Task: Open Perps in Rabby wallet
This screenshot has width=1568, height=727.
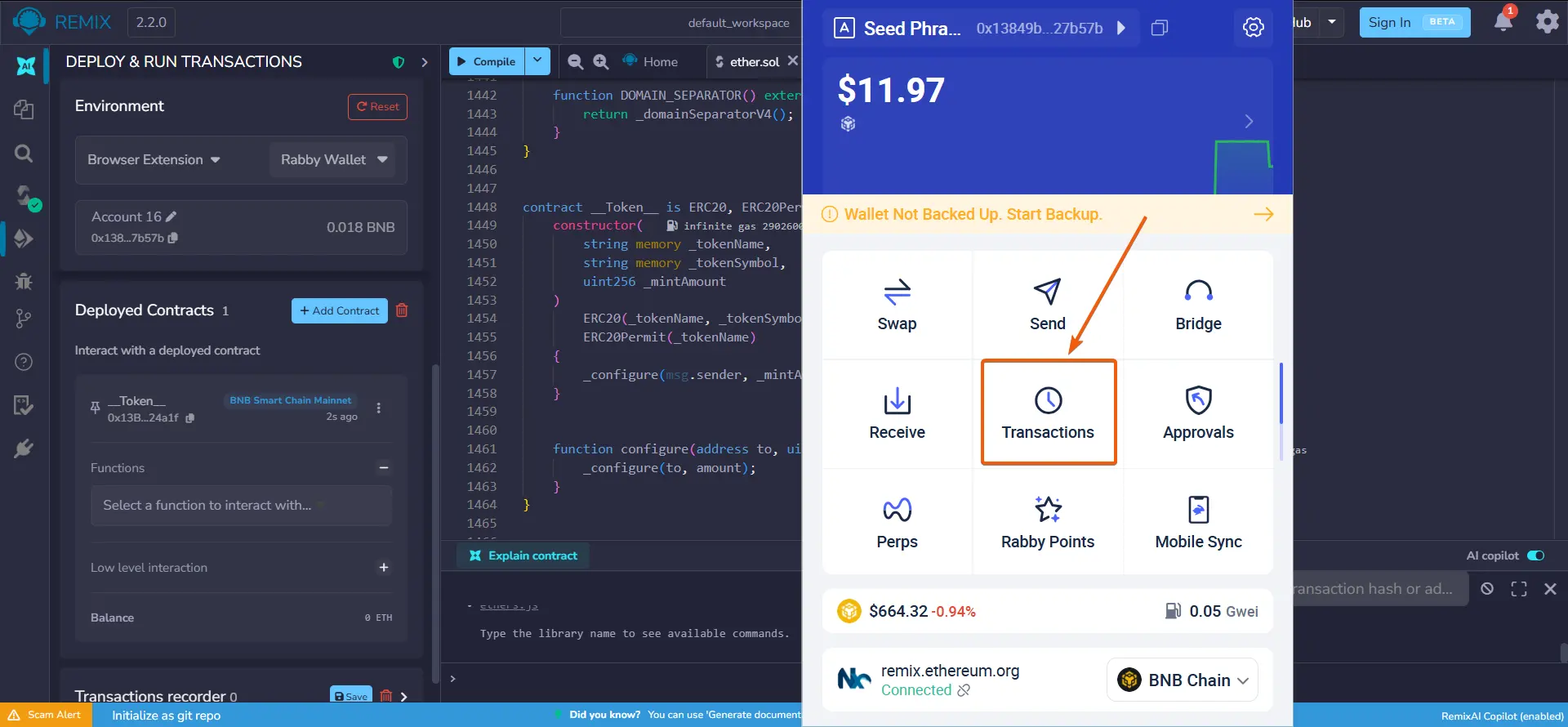Action: (x=897, y=523)
